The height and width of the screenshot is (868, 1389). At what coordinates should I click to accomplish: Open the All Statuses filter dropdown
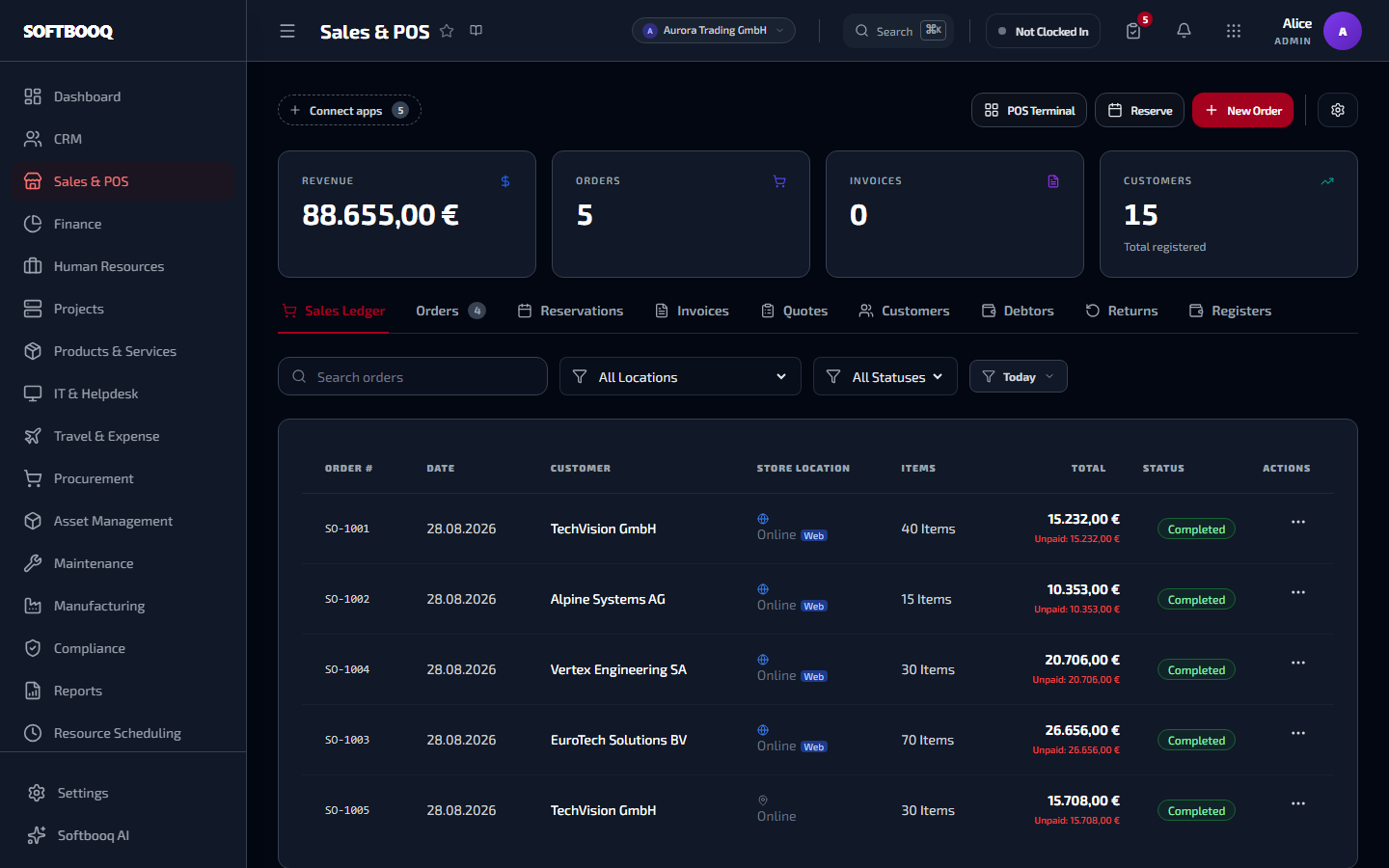[x=885, y=376]
